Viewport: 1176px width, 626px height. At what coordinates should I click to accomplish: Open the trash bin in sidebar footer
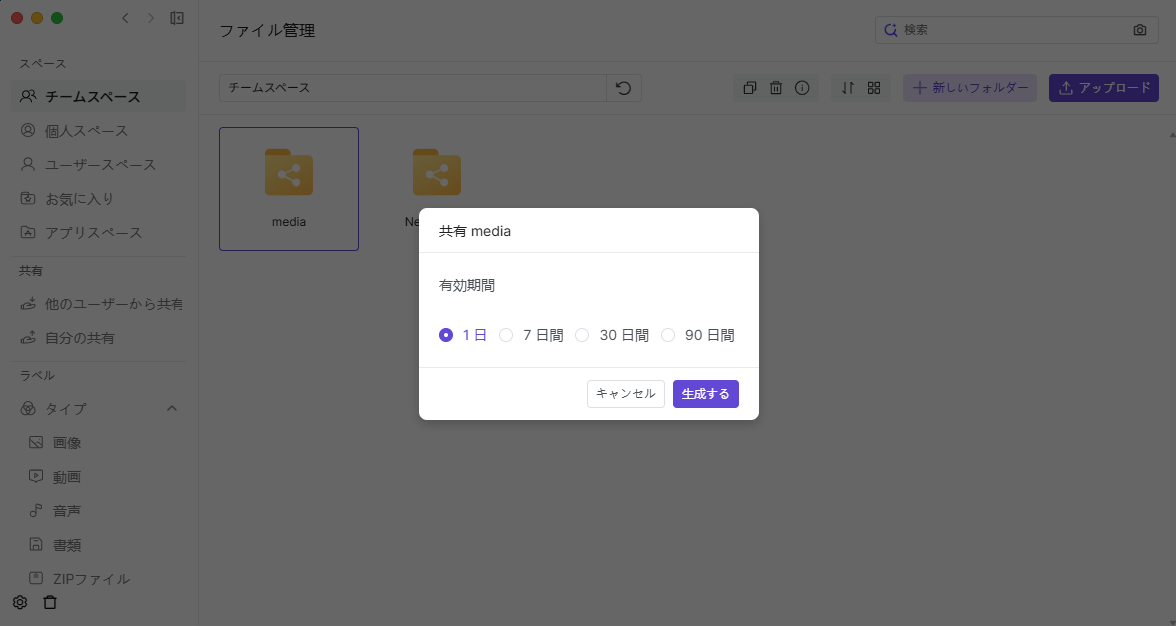[x=50, y=603]
